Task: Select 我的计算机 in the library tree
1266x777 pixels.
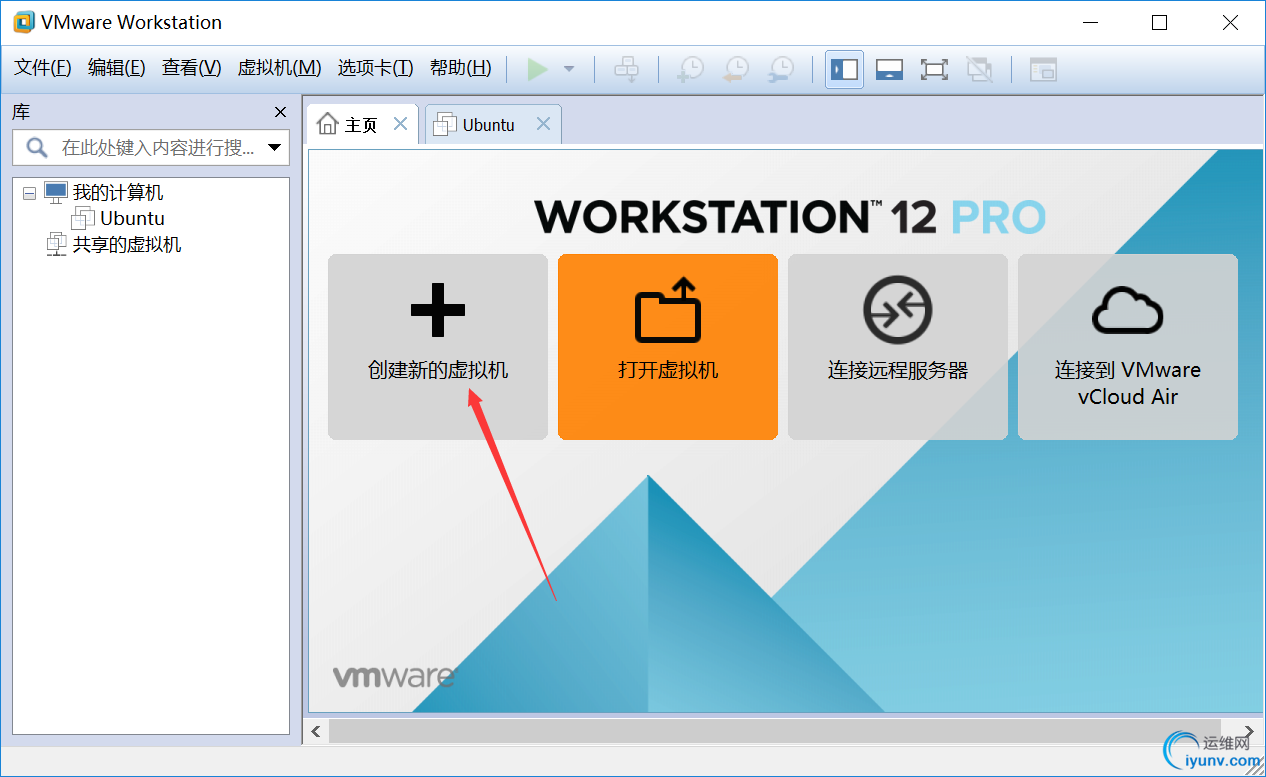Action: (x=117, y=193)
